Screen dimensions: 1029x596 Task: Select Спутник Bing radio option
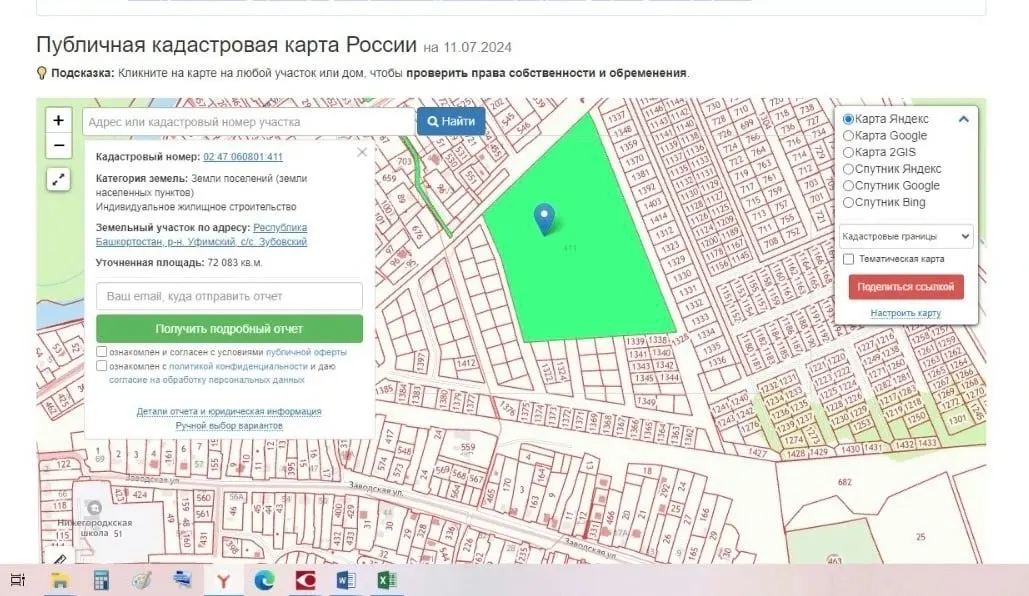coord(848,202)
